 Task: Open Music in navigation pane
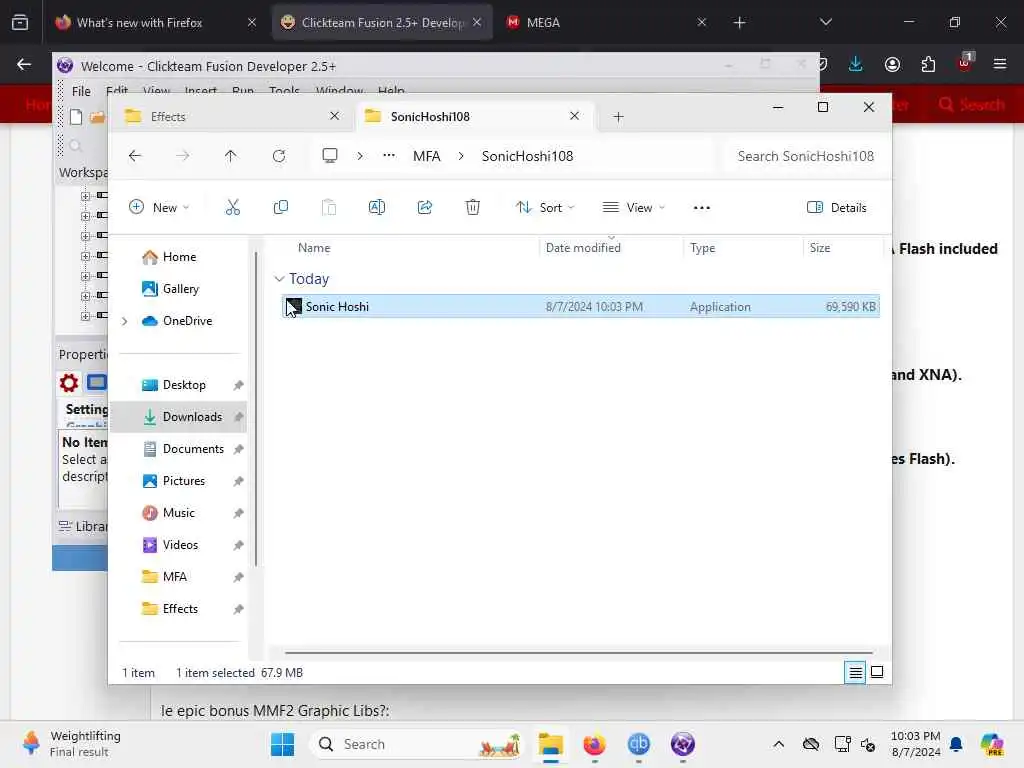pyautogui.click(x=178, y=513)
